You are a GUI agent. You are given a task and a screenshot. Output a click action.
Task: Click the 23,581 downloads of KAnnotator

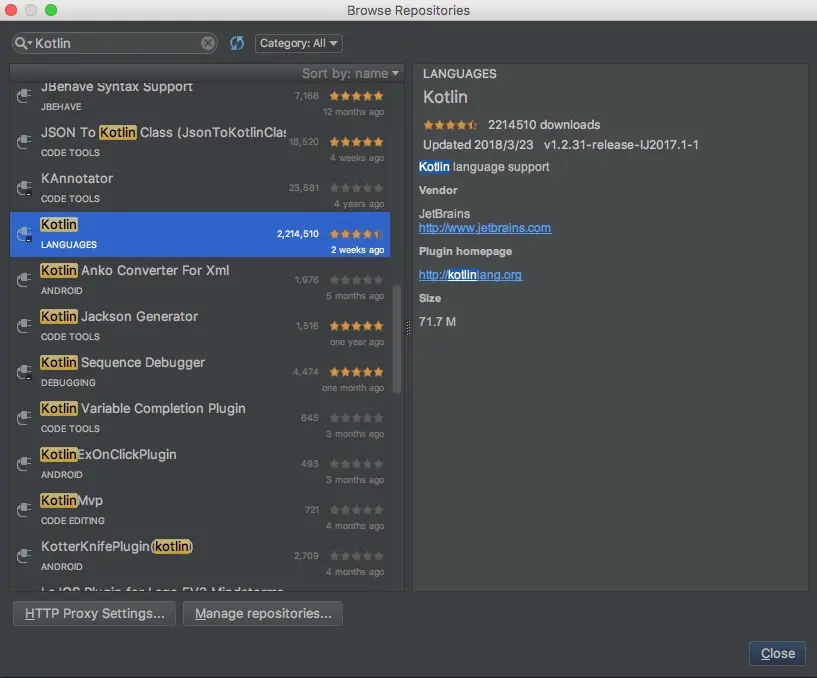pyautogui.click(x=304, y=188)
